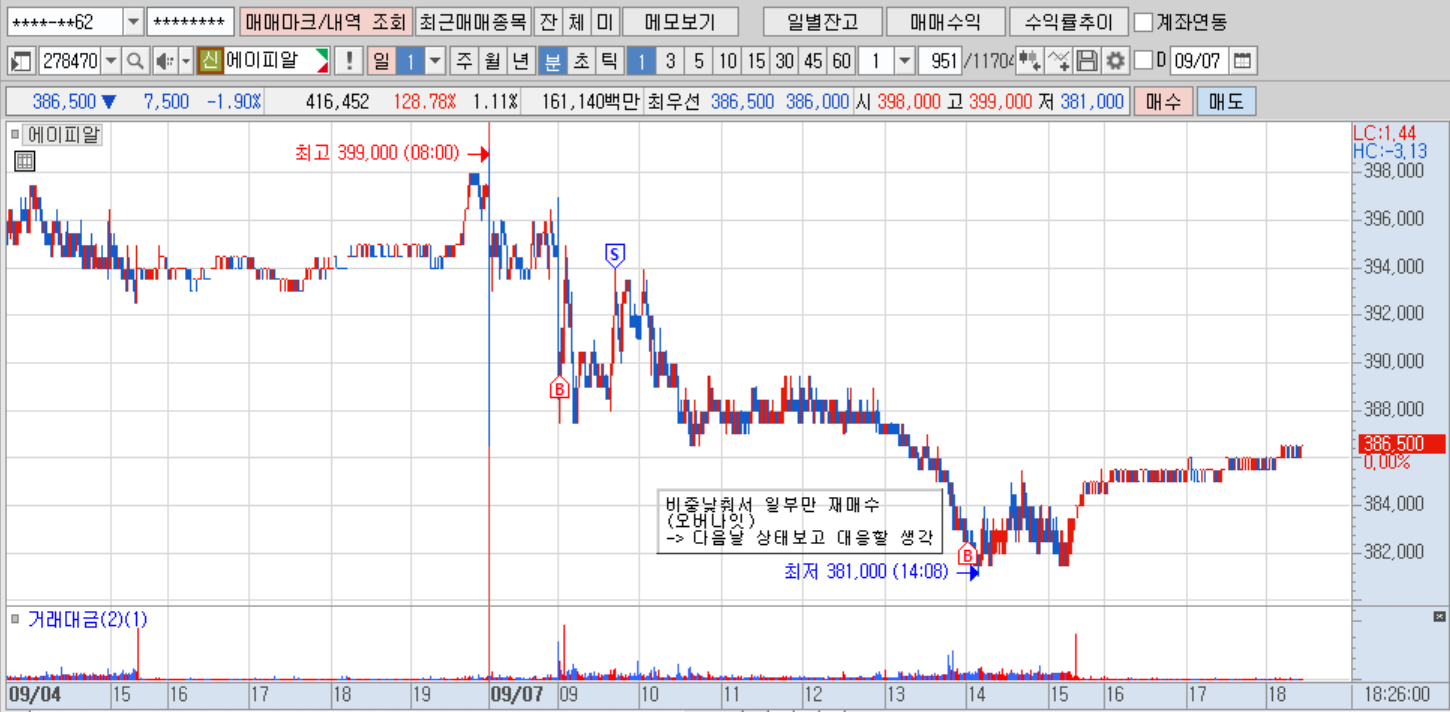The image size is (1450, 712).
Task: Select the 3-minute interval button
Action: [x=670, y=61]
